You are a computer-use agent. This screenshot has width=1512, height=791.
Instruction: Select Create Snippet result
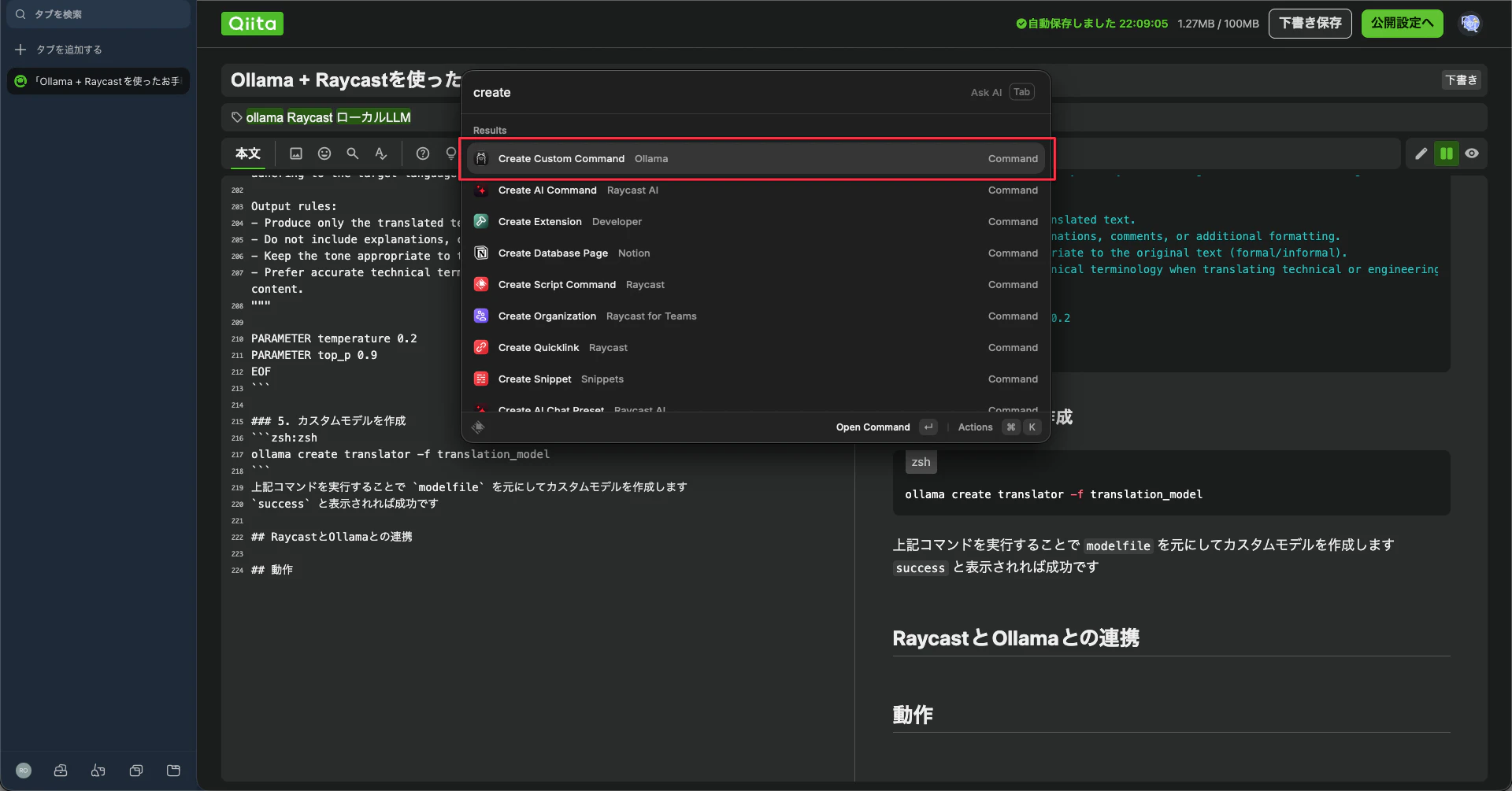(756, 379)
